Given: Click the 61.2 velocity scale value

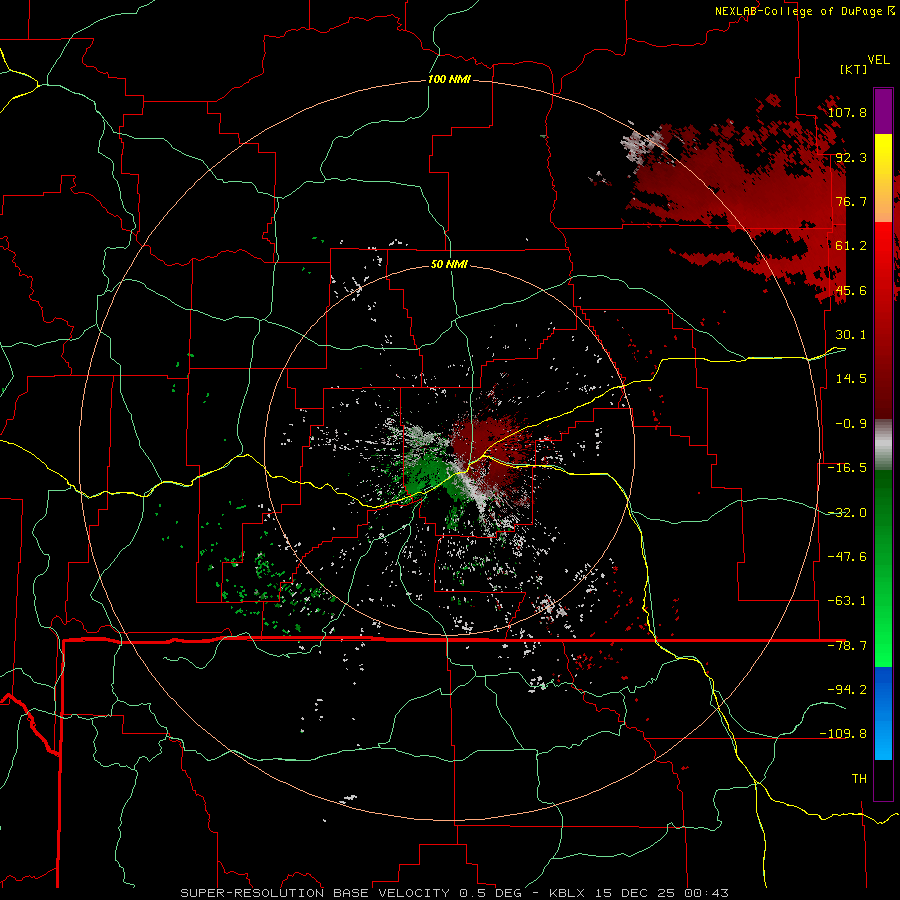Looking at the screenshot, I should point(851,246).
